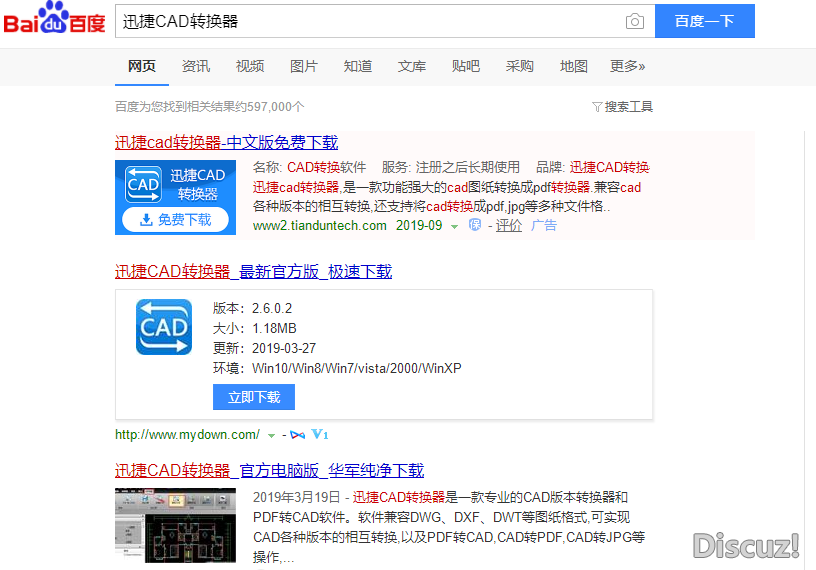Expand dropdown arrow next to tianduntech.com 2019-09
Image resolution: width=816 pixels, height=570 pixels.
coord(454,226)
